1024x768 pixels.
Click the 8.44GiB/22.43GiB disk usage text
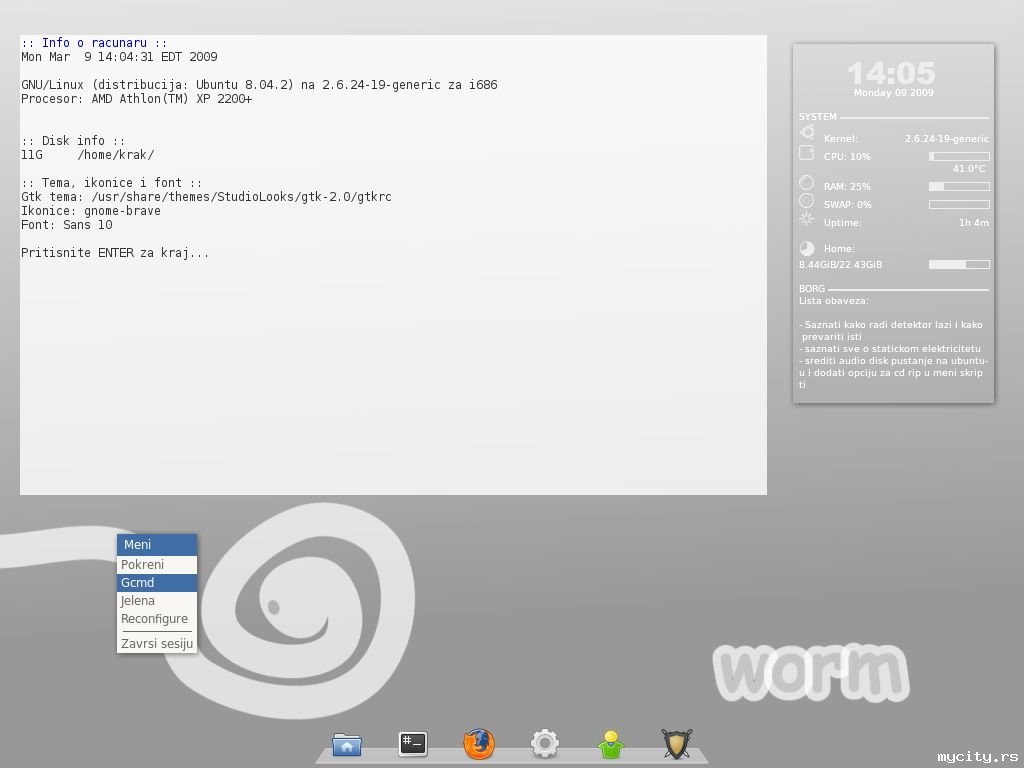840,264
